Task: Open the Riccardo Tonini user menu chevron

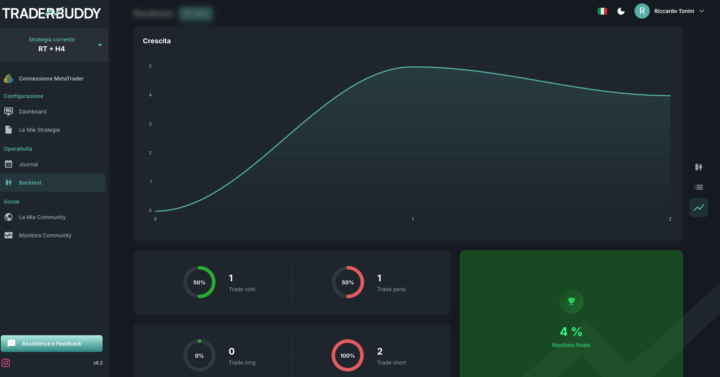Action: click(x=702, y=11)
